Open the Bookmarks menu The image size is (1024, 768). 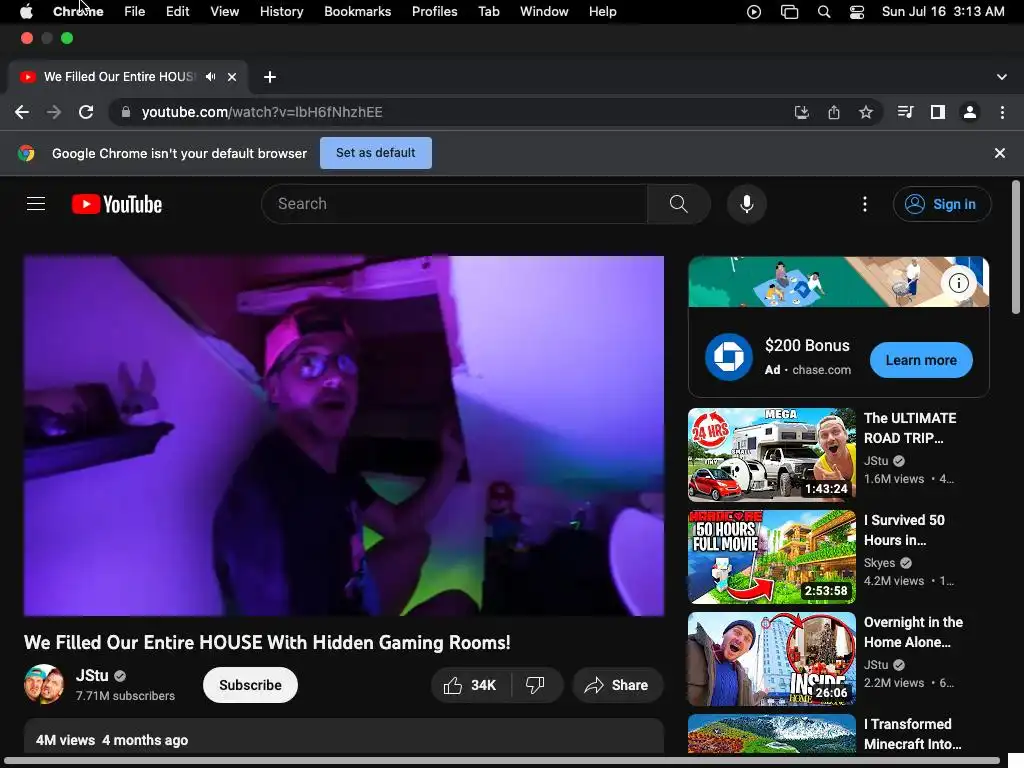(358, 11)
